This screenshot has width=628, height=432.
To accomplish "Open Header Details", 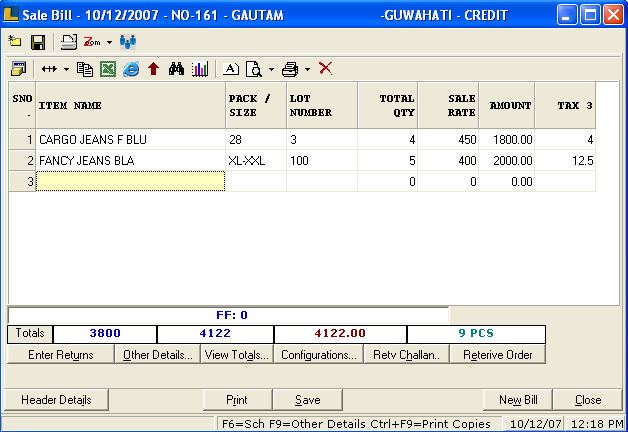I will [56, 400].
